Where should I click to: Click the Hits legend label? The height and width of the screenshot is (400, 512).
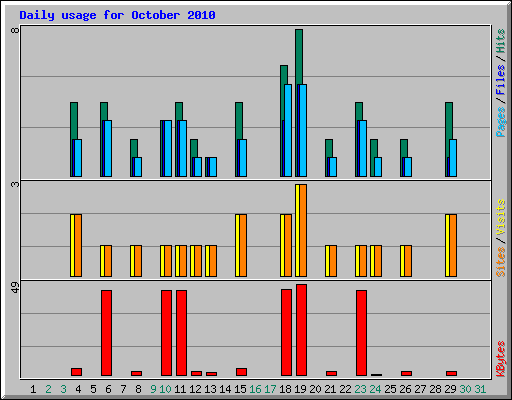(500, 41)
